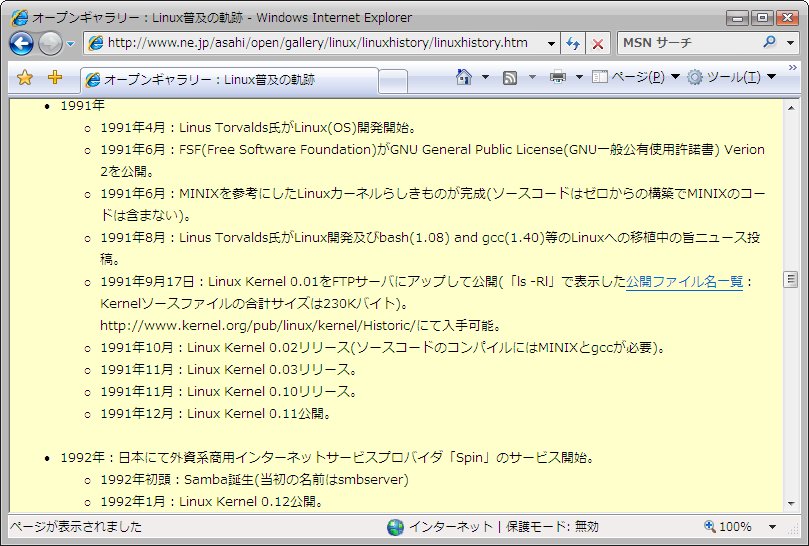The width and height of the screenshot is (809, 546).
Task: Click the Linux Kernel 0.02リリース line
Action: click(x=382, y=348)
